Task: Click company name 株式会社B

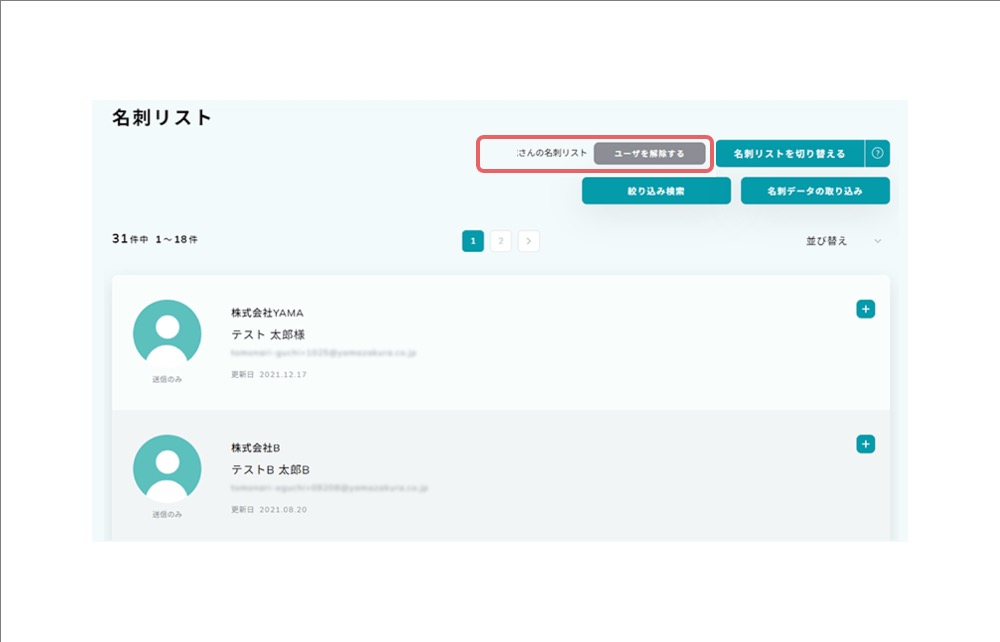Action: click(255, 448)
